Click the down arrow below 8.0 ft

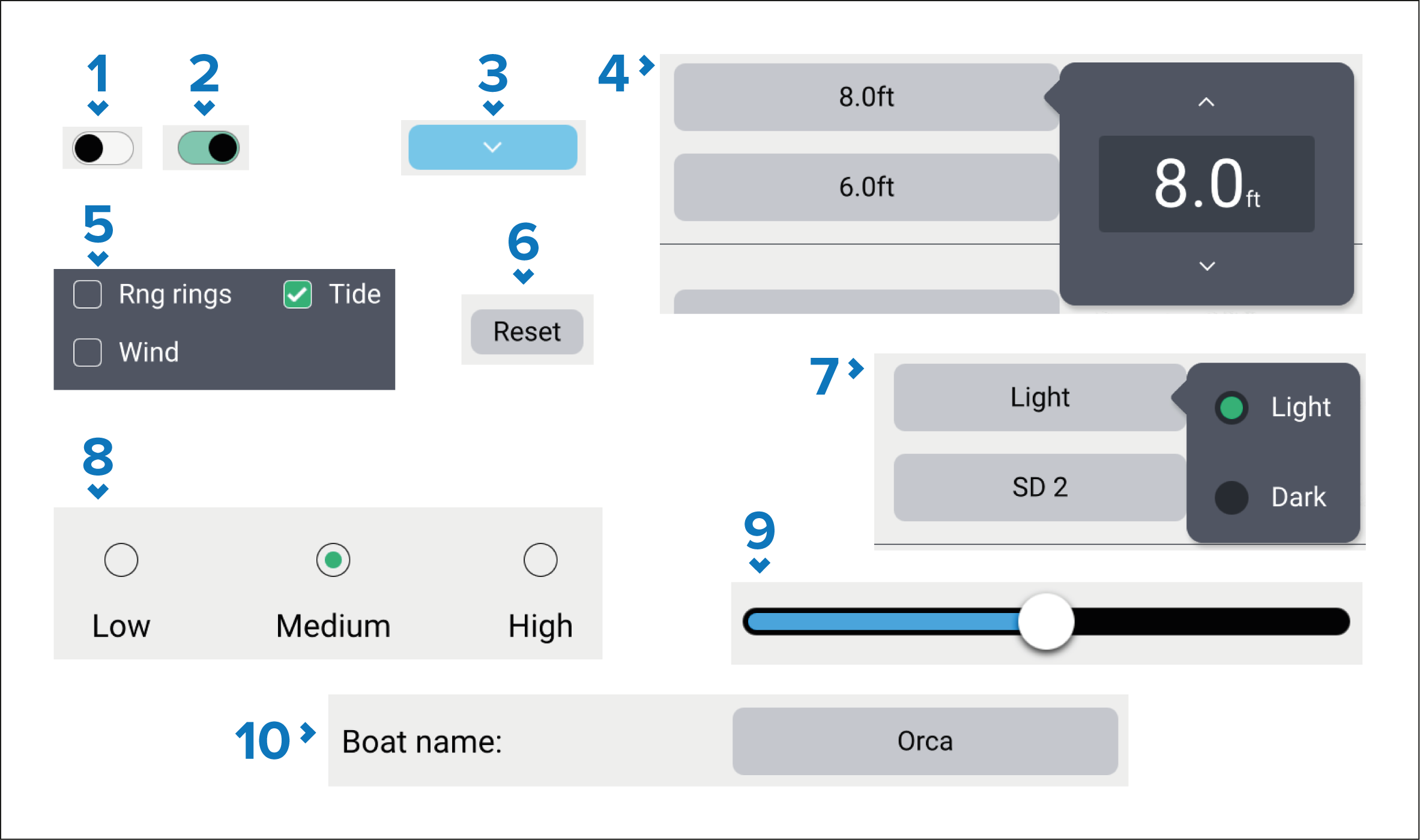coord(1207,266)
